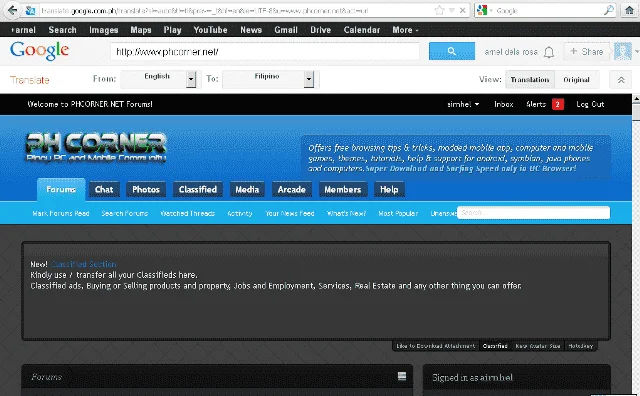Open the Arcade tab
The height and width of the screenshot is (396, 640).
coord(291,189)
